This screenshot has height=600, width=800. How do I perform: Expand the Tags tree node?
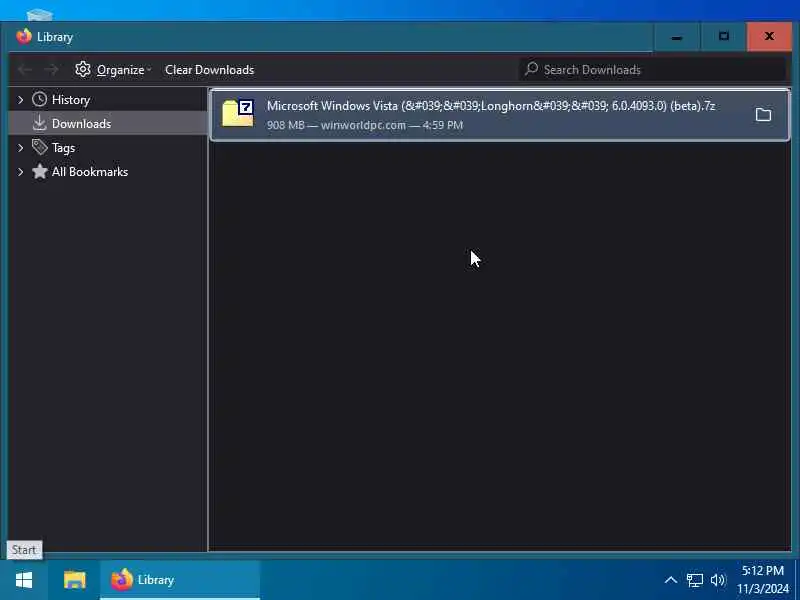click(20, 147)
